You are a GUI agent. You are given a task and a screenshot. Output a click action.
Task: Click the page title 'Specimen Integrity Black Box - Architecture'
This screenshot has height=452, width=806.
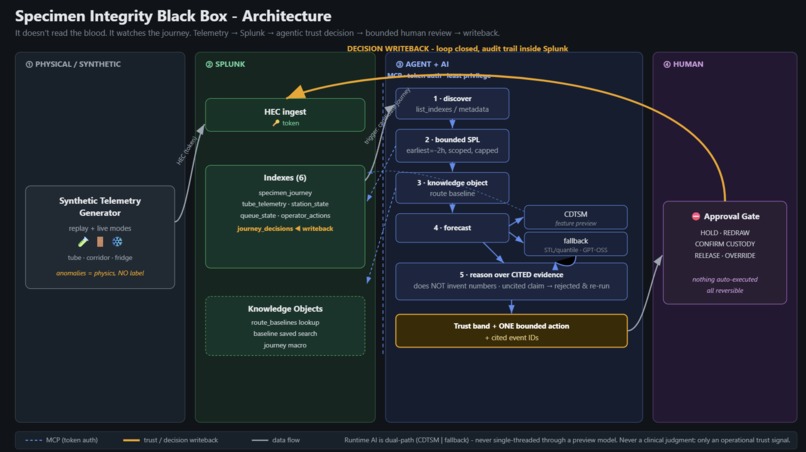coord(173,16)
